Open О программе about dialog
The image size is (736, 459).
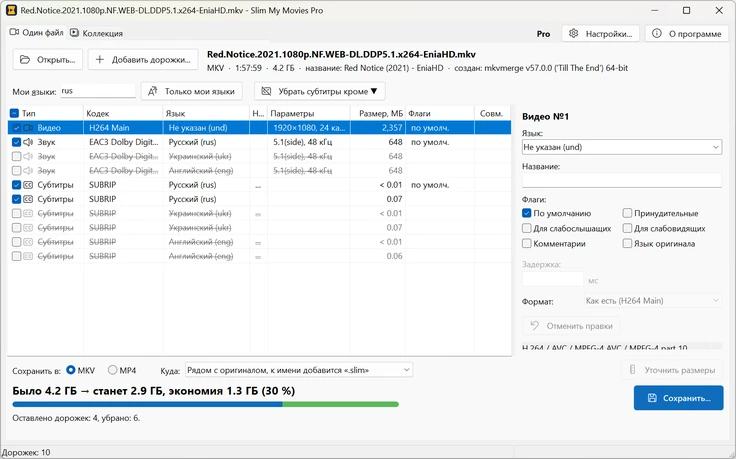(687, 33)
